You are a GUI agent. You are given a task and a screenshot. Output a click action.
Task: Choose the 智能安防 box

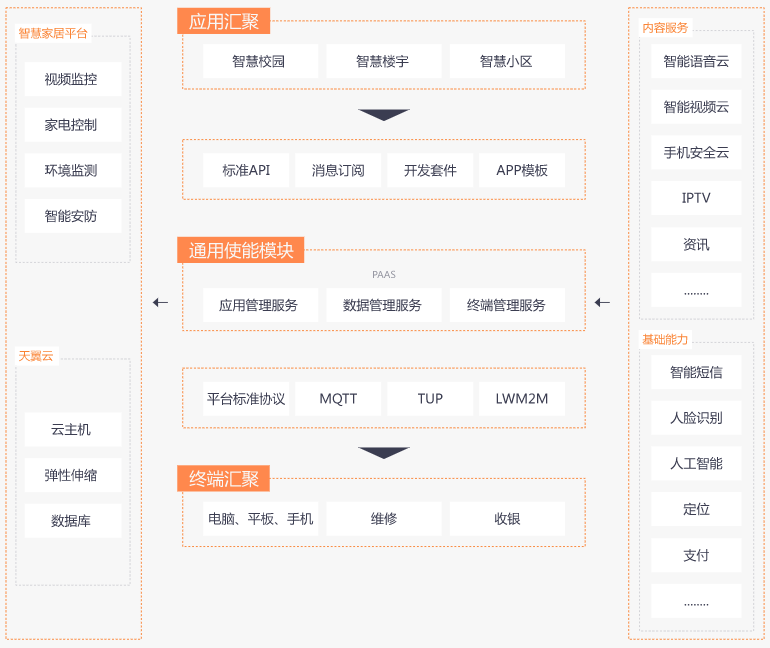(73, 216)
